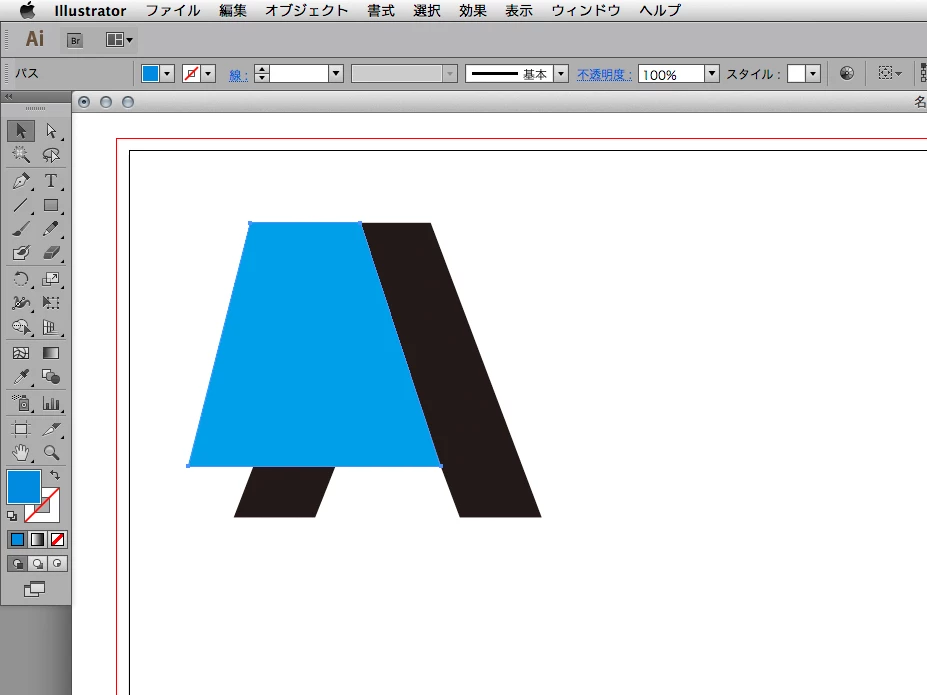Select the Slice tool

[x=51, y=429]
